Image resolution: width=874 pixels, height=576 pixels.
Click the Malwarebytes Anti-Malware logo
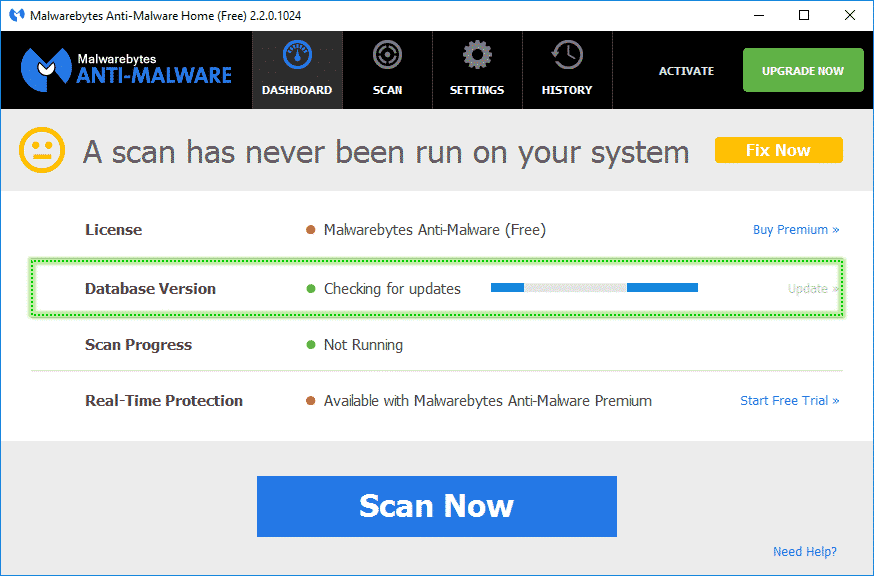tap(126, 69)
